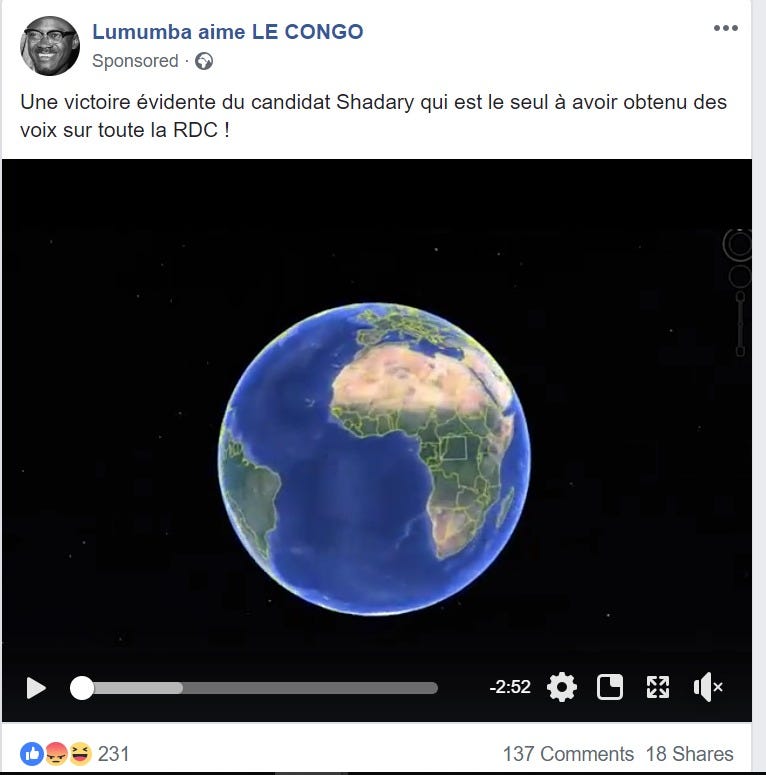The height and width of the screenshot is (775, 766).
Task: Open the three-dot post options menu
Action: point(725,28)
